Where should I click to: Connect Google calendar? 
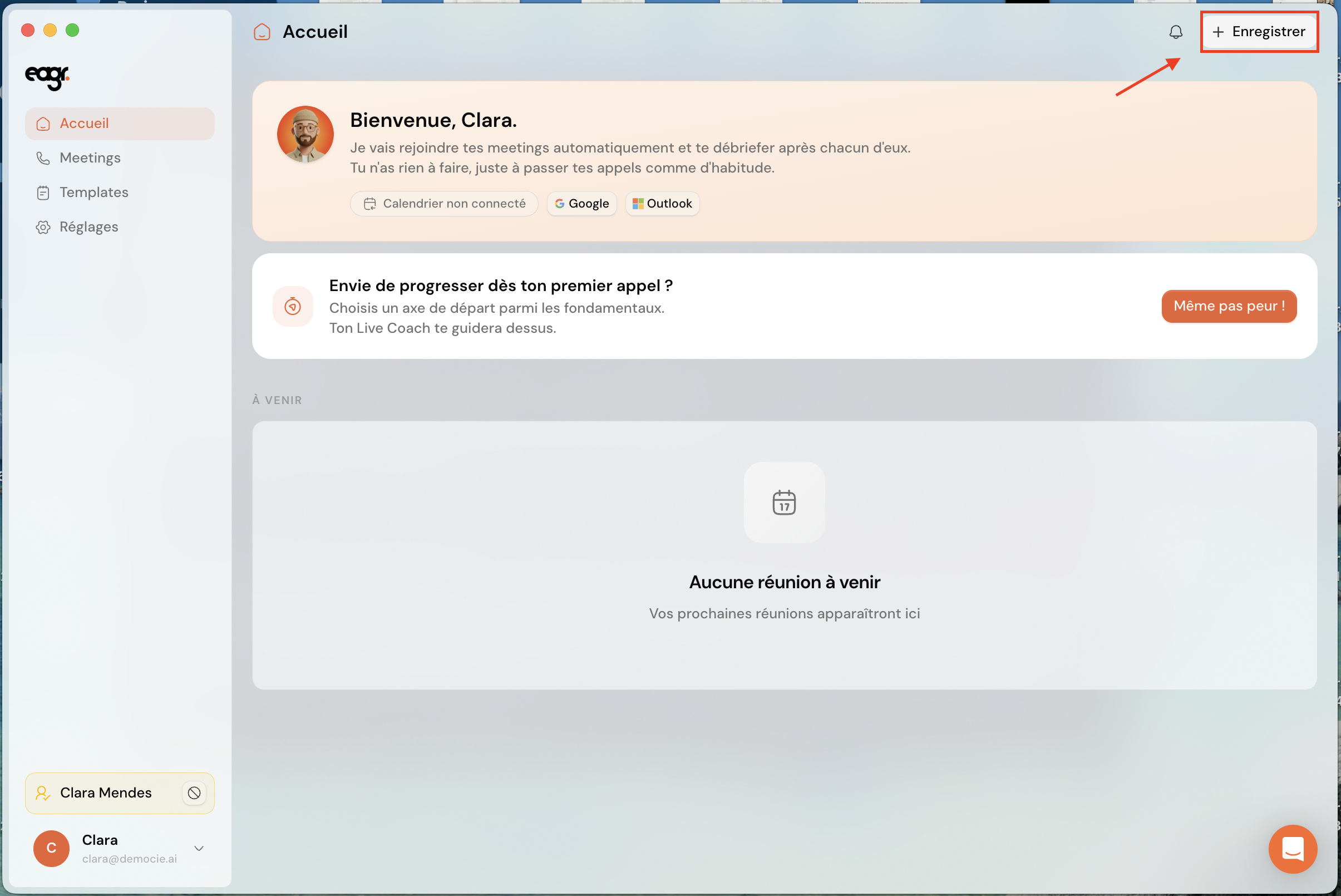point(581,204)
